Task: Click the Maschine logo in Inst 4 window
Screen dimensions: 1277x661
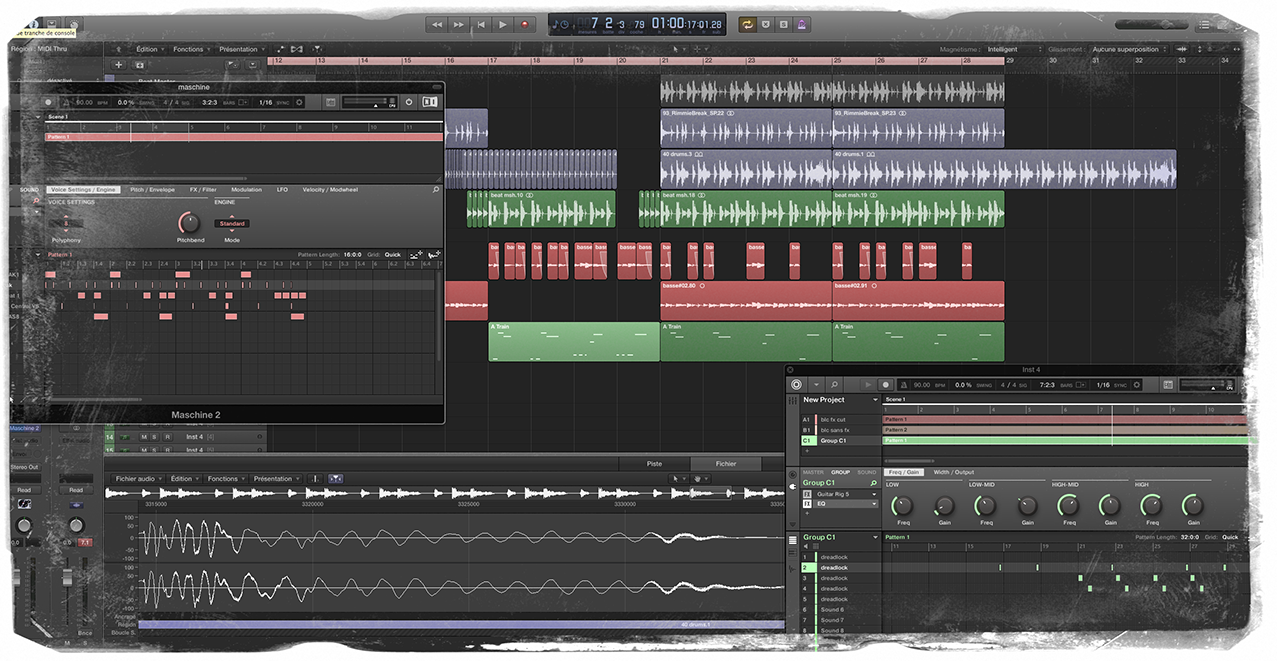Action: coord(796,384)
